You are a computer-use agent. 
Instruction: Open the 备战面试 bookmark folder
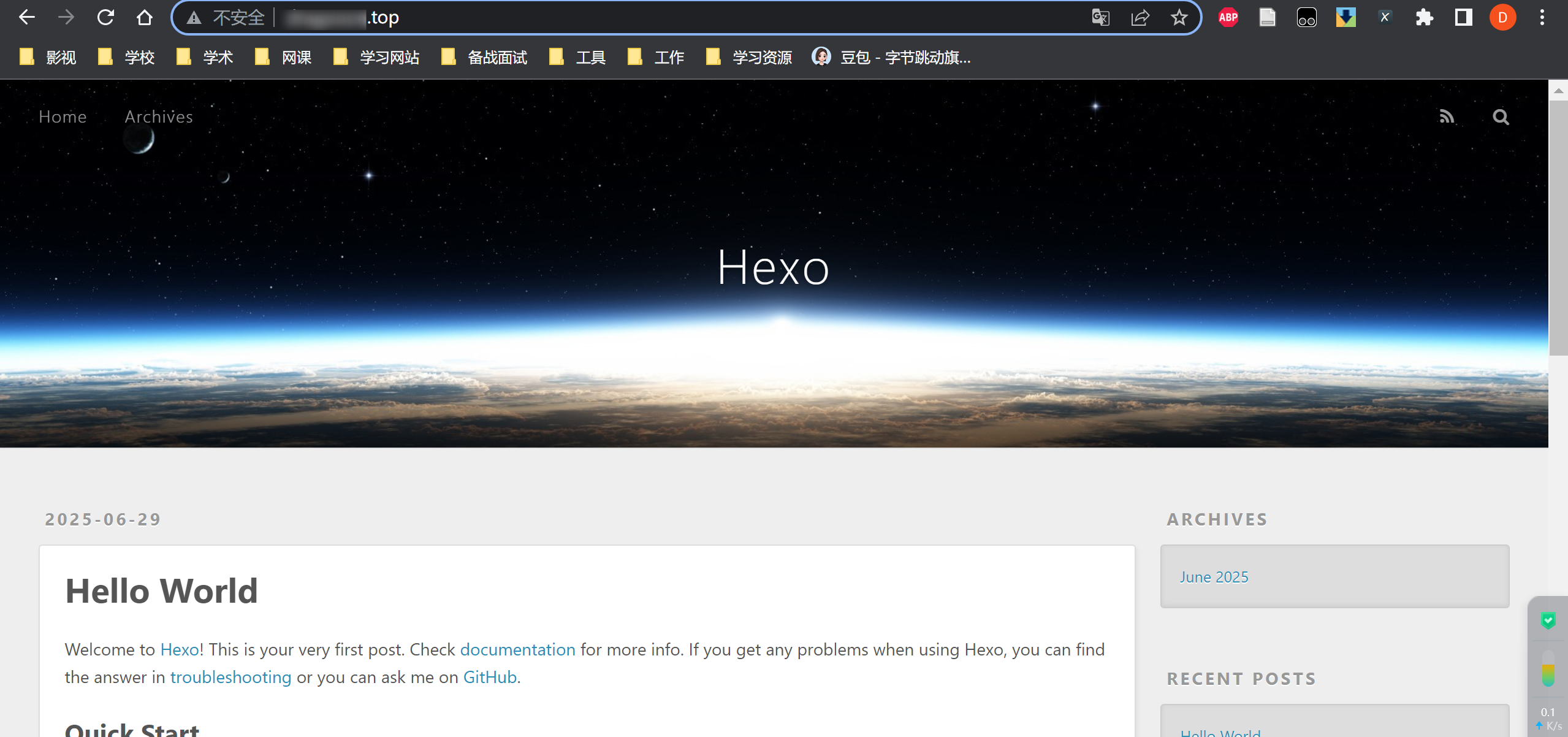(x=484, y=58)
